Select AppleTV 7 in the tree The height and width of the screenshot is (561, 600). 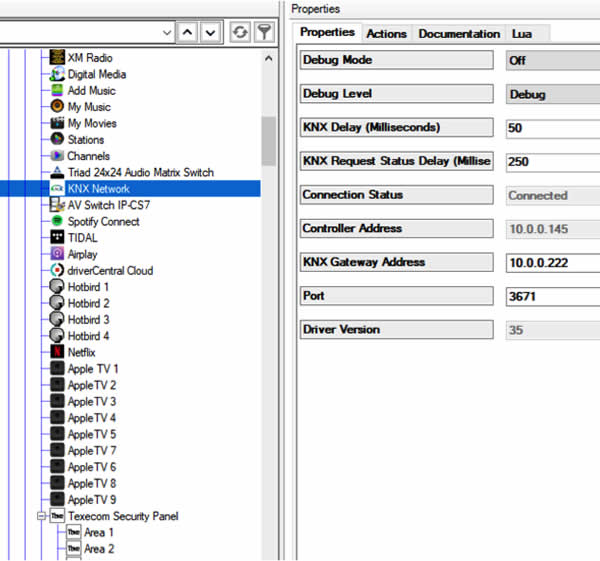click(92, 450)
